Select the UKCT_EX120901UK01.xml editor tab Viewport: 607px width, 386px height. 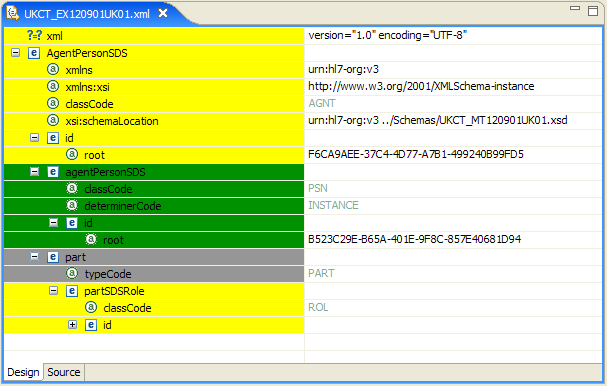point(87,14)
